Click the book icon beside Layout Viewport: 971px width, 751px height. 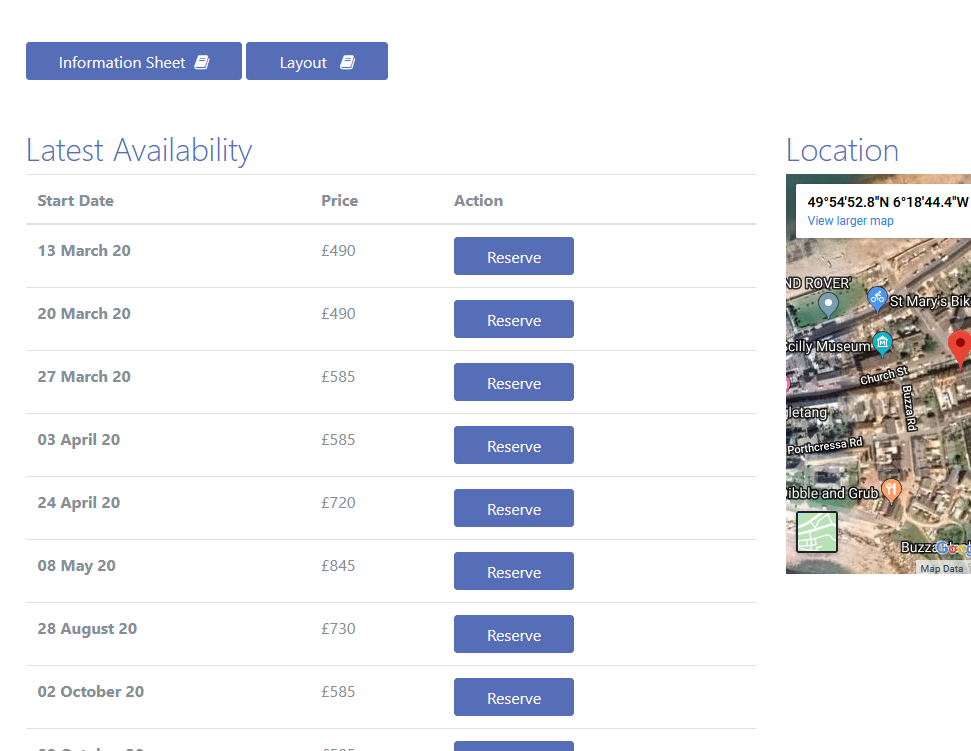click(348, 62)
